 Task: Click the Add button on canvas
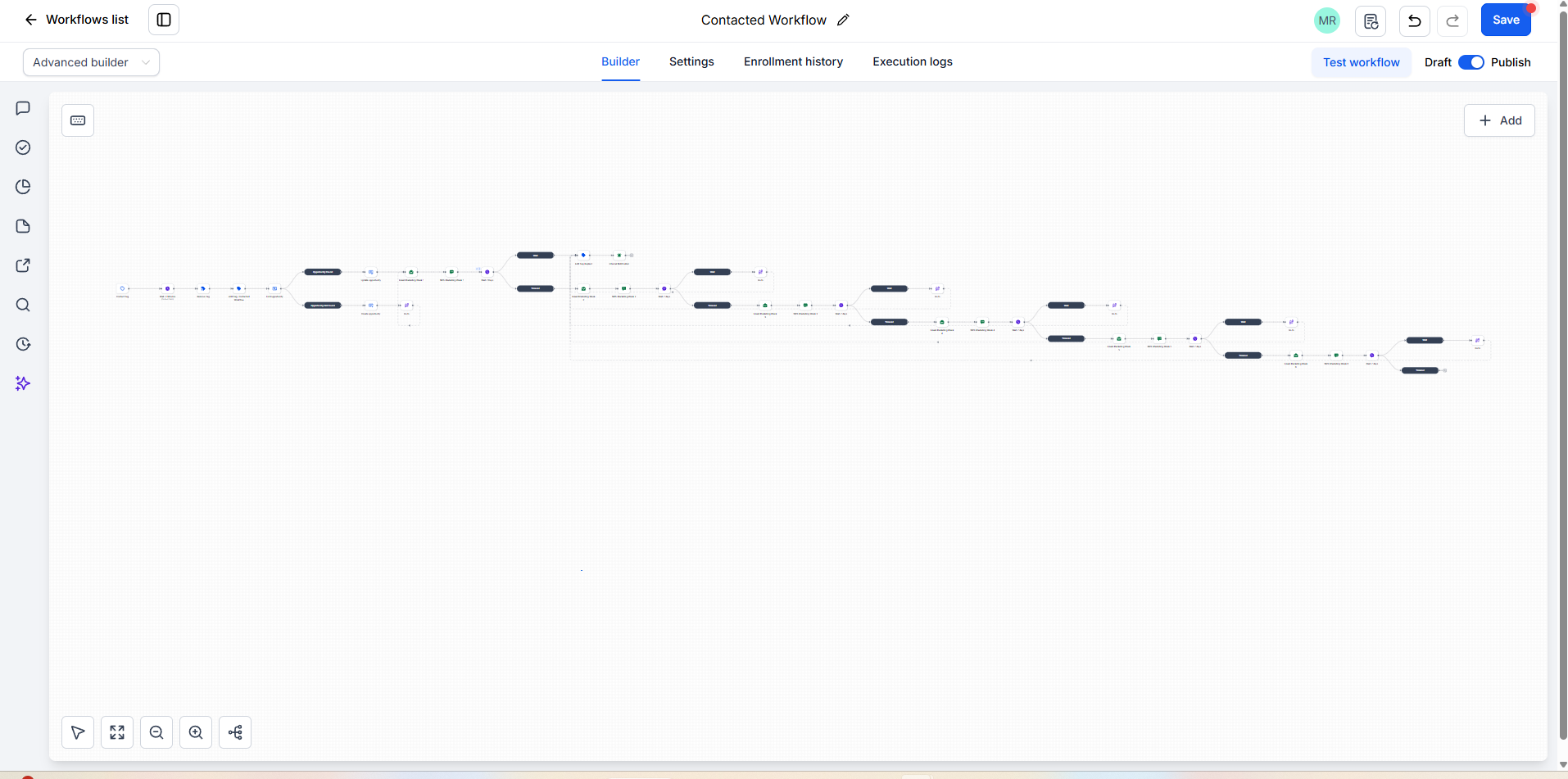pos(1499,120)
